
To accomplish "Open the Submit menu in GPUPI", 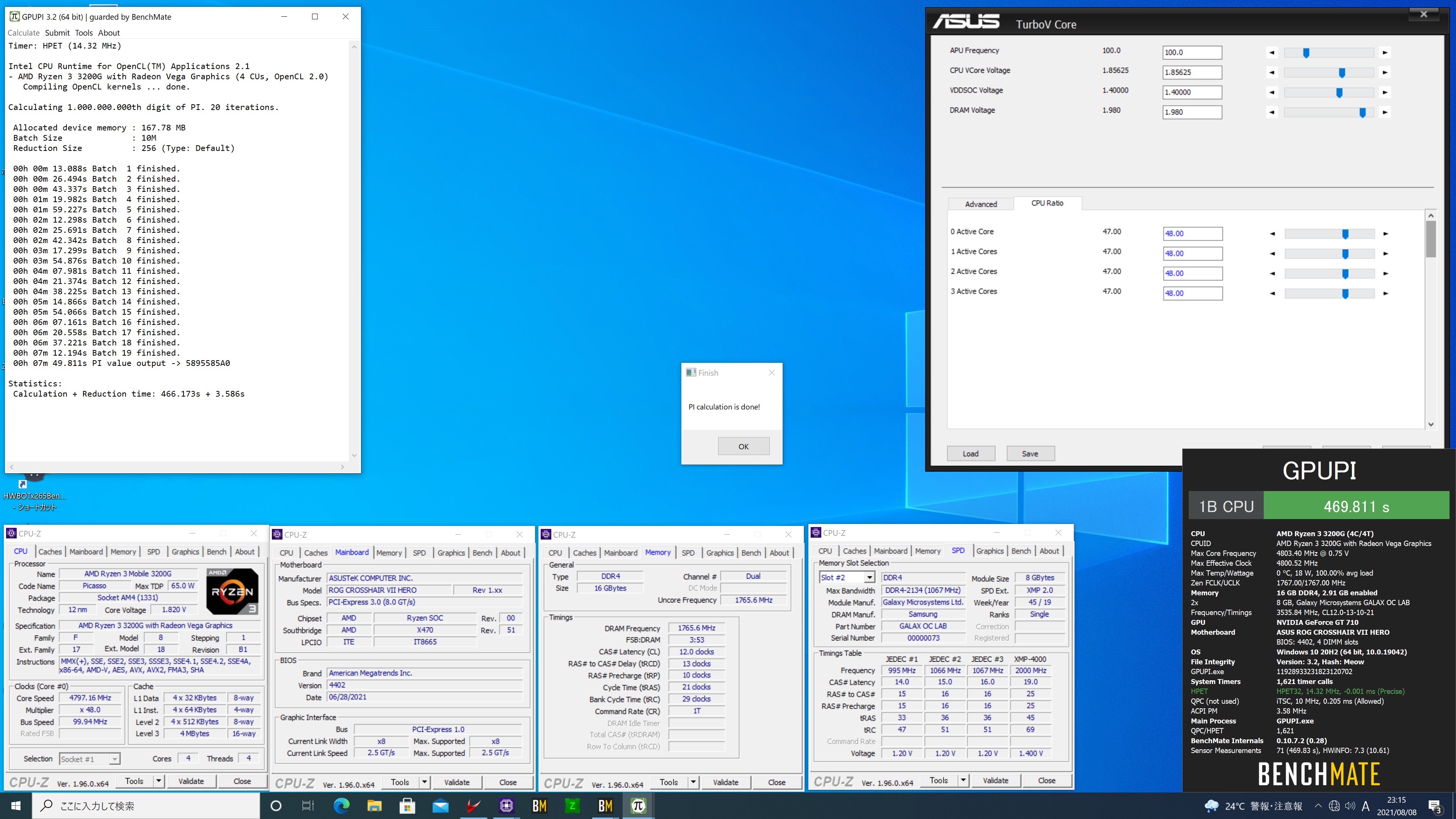I will point(57,33).
